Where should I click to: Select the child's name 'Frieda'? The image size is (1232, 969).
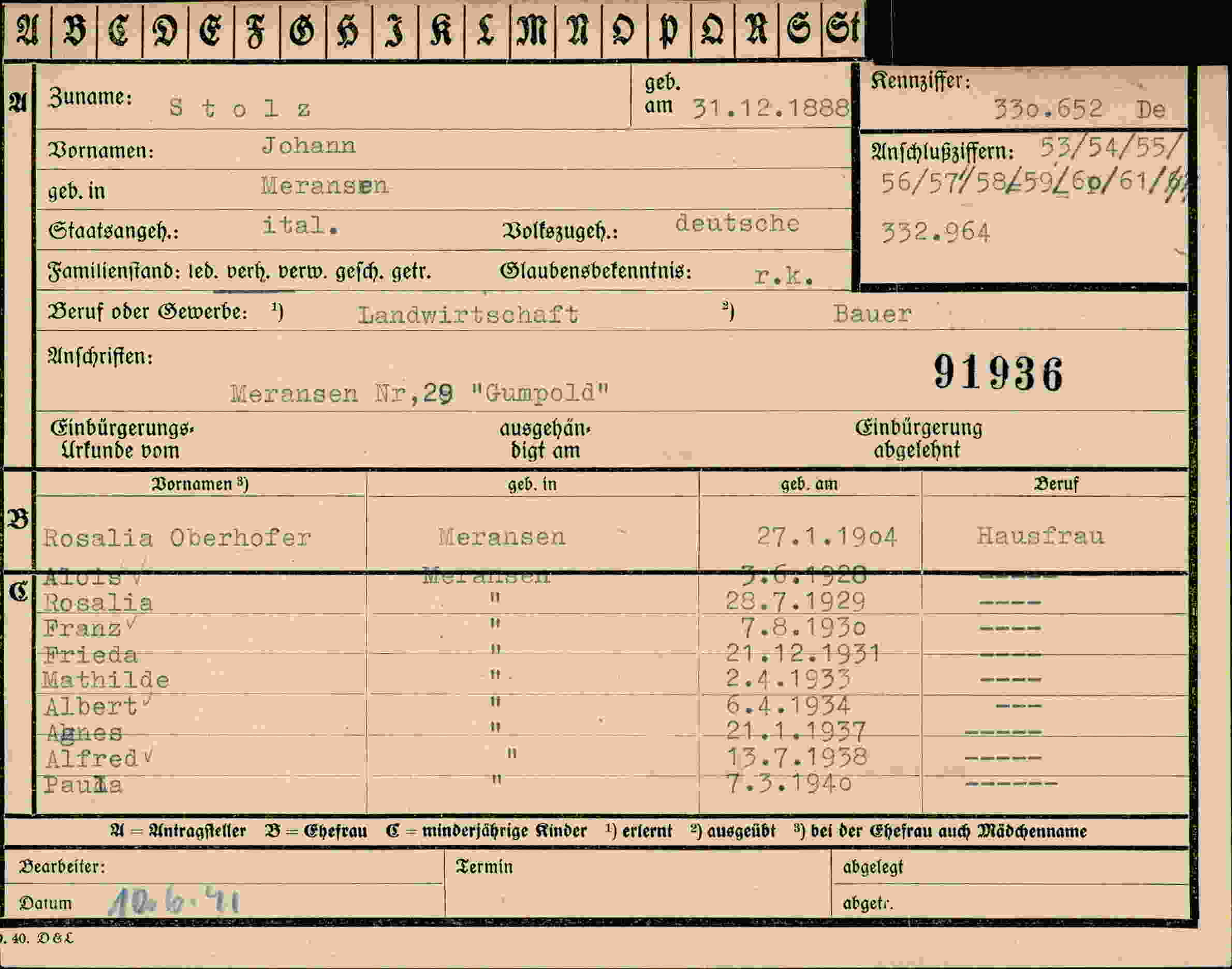tap(91, 655)
